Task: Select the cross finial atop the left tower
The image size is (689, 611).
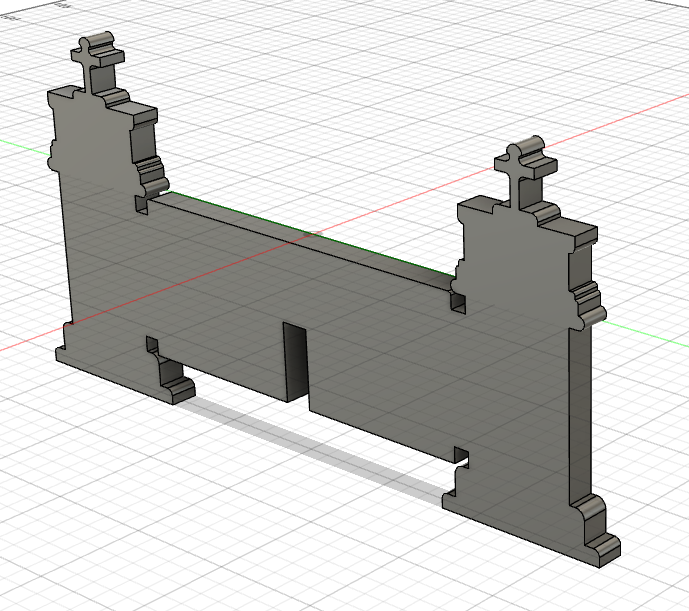Action: coord(98,61)
